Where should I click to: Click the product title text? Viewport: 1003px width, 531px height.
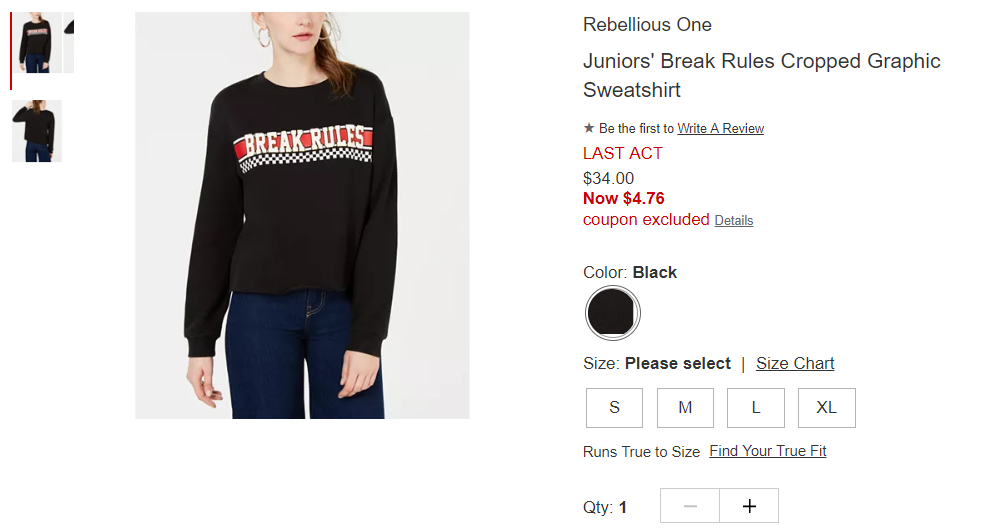click(x=761, y=75)
